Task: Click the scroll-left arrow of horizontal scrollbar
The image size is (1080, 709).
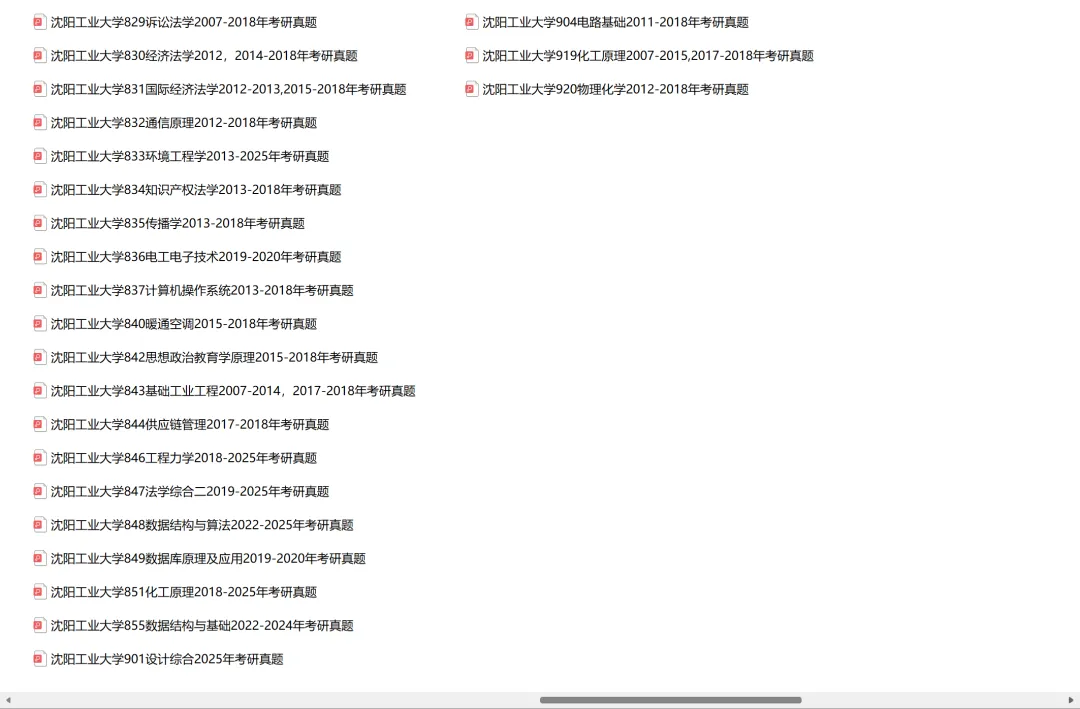Action: 8,700
